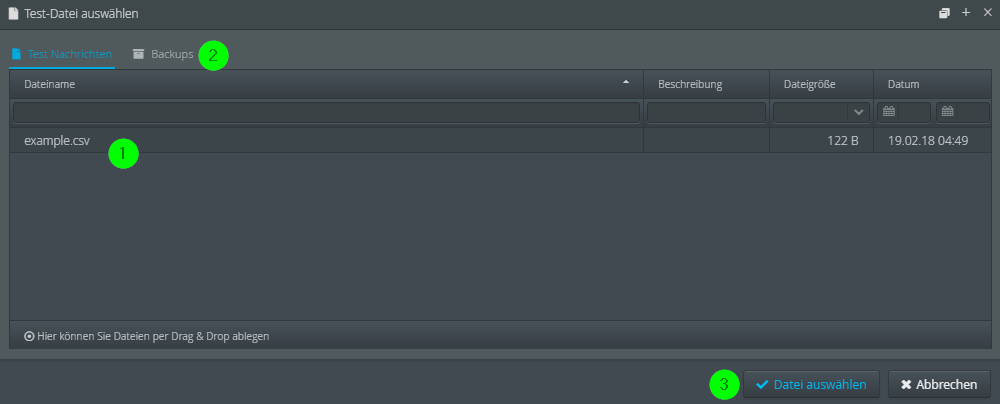Image resolution: width=1000 pixels, height=404 pixels.
Task: Focus the Beschreibung filter input field
Action: tap(706, 112)
